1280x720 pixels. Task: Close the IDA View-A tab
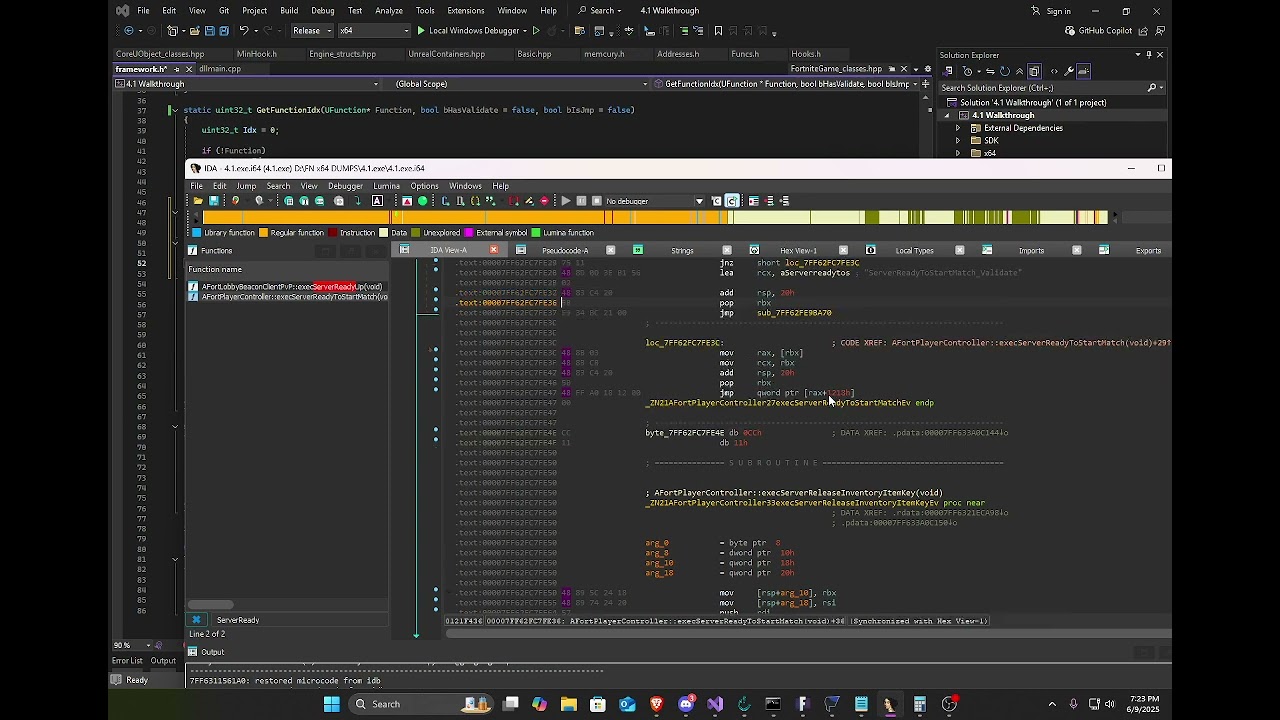point(493,250)
